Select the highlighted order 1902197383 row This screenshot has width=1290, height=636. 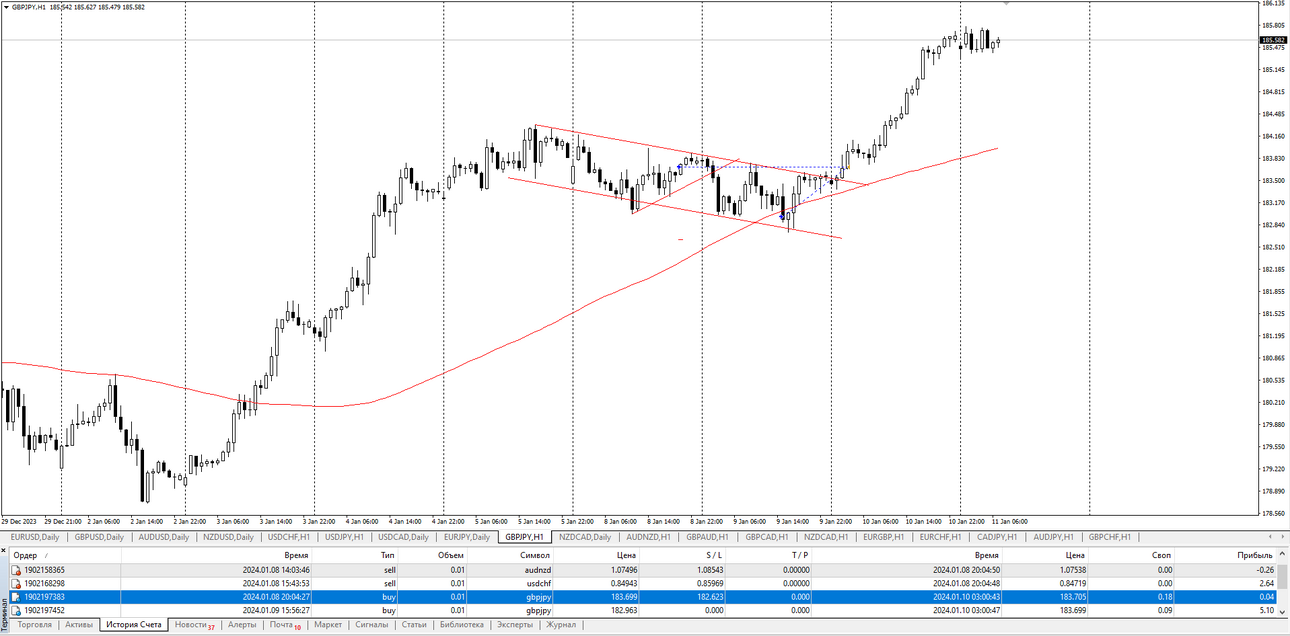tap(643, 597)
